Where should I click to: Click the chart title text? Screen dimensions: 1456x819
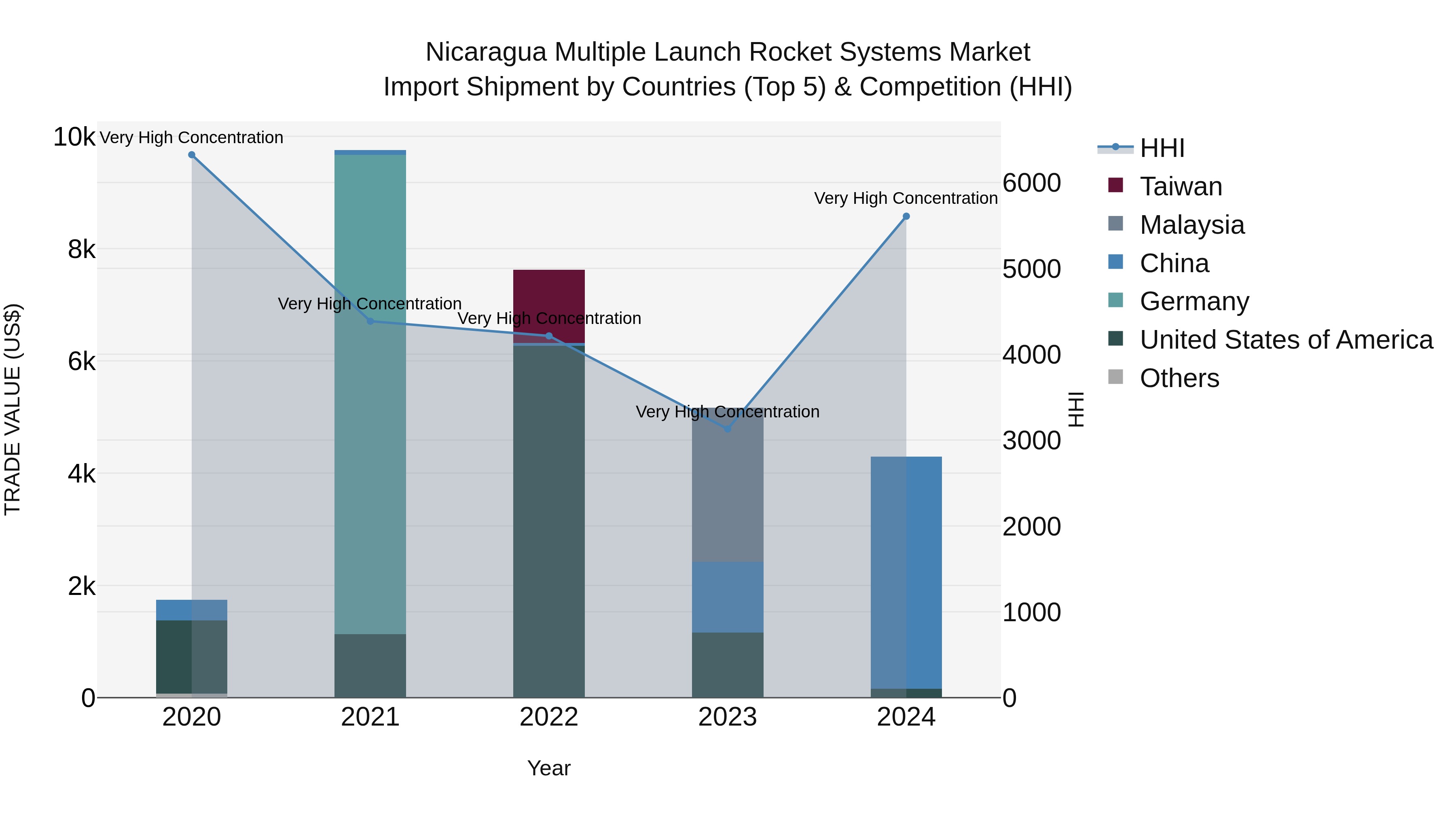pyautogui.click(x=728, y=69)
